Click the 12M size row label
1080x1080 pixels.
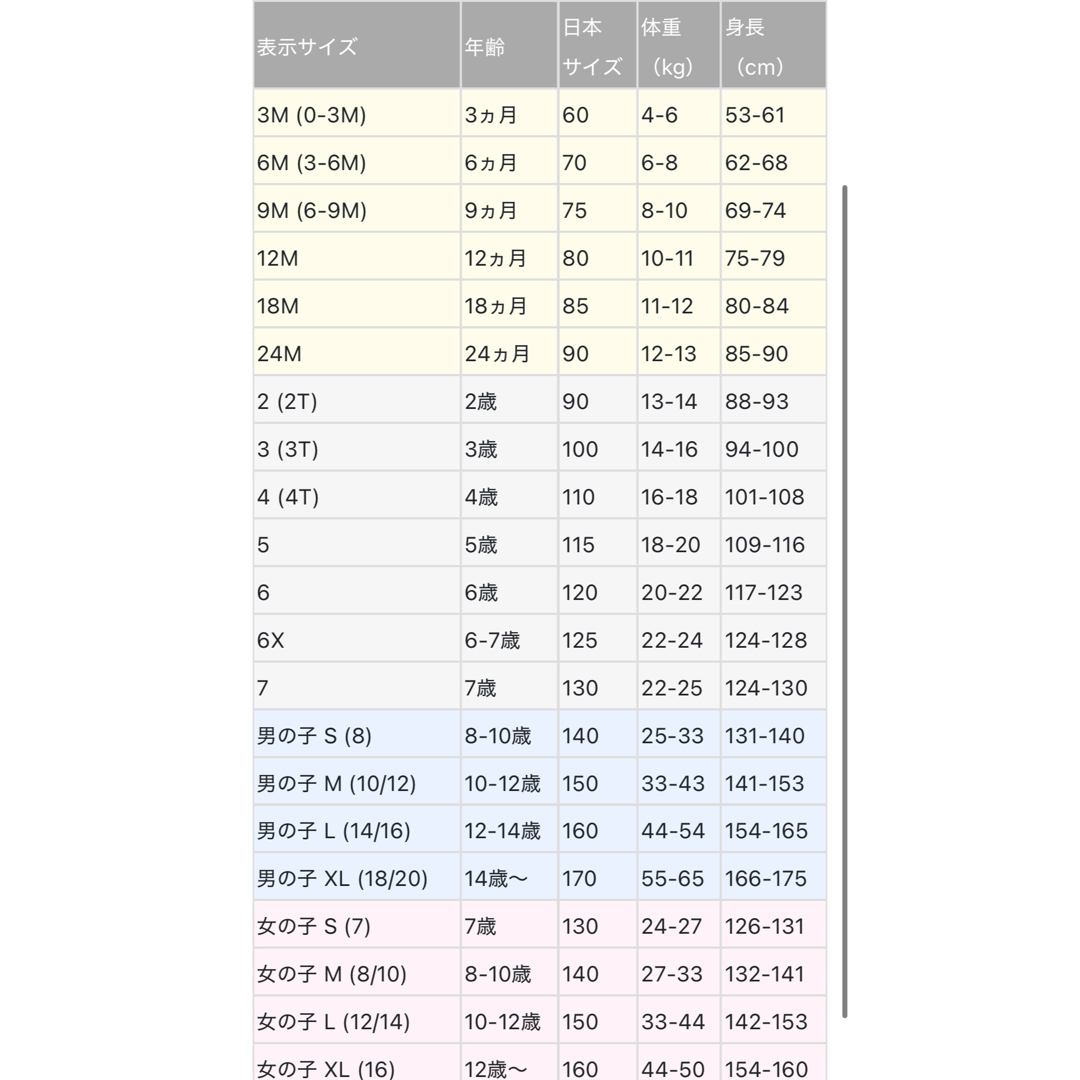(357, 258)
